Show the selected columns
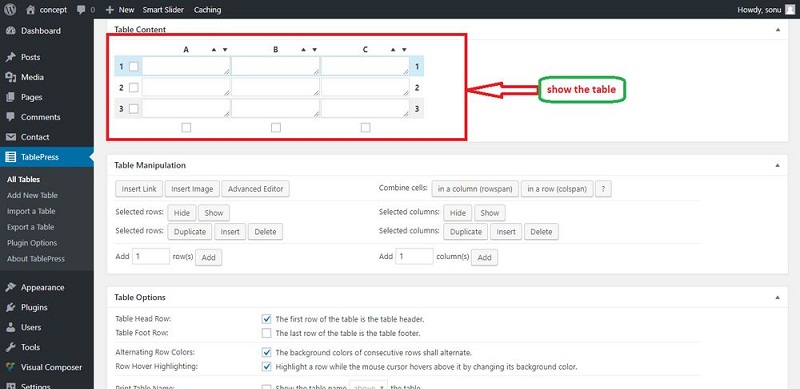 click(490, 213)
